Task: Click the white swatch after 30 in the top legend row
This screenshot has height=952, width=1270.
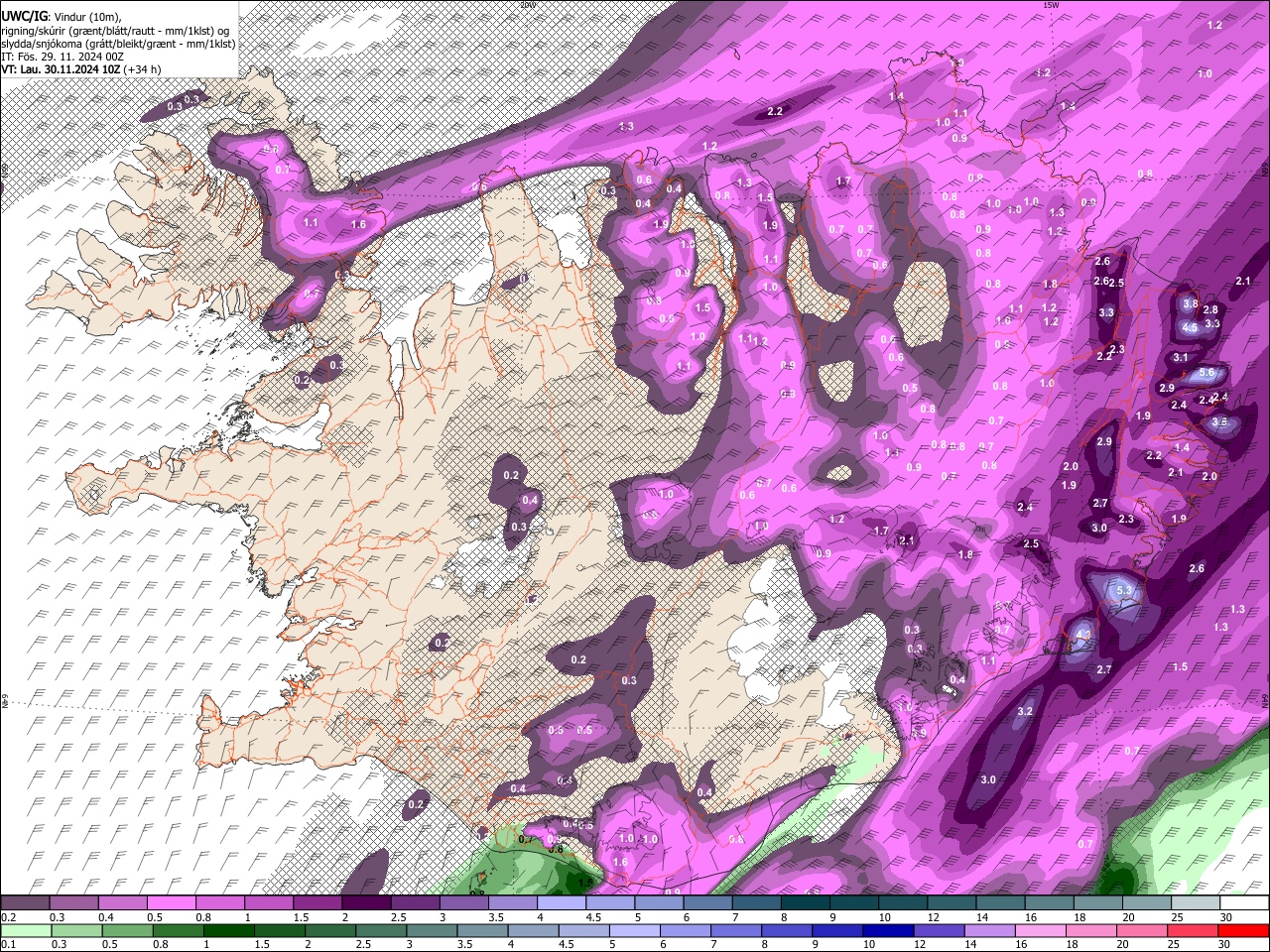Action: 1245,903
